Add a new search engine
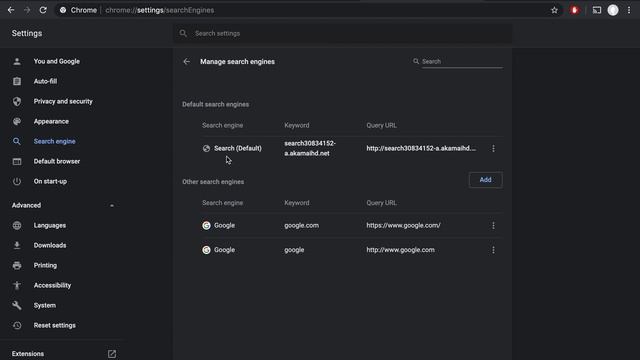 click(x=485, y=180)
